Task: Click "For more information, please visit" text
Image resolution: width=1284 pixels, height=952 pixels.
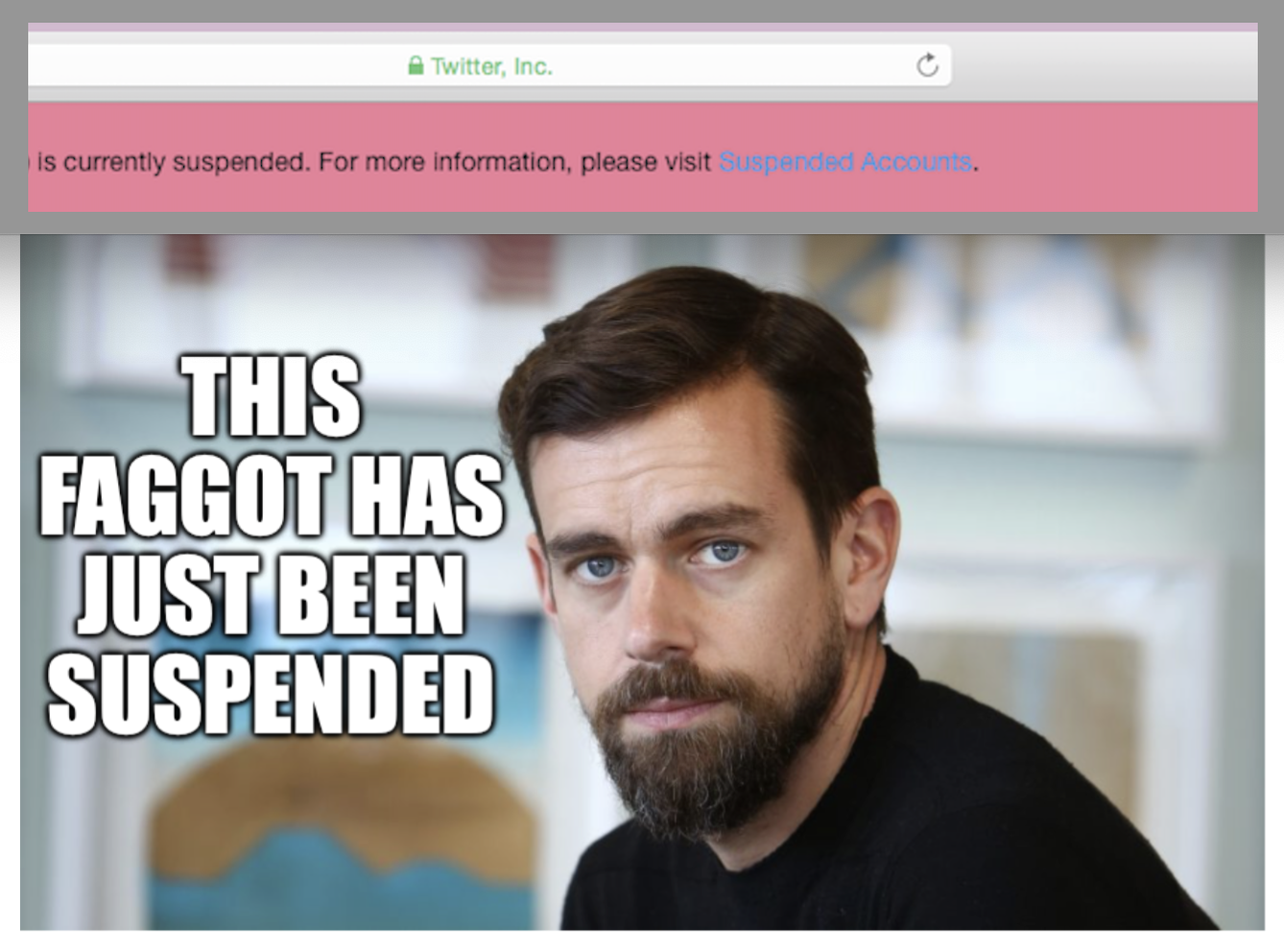Action: pos(515,161)
